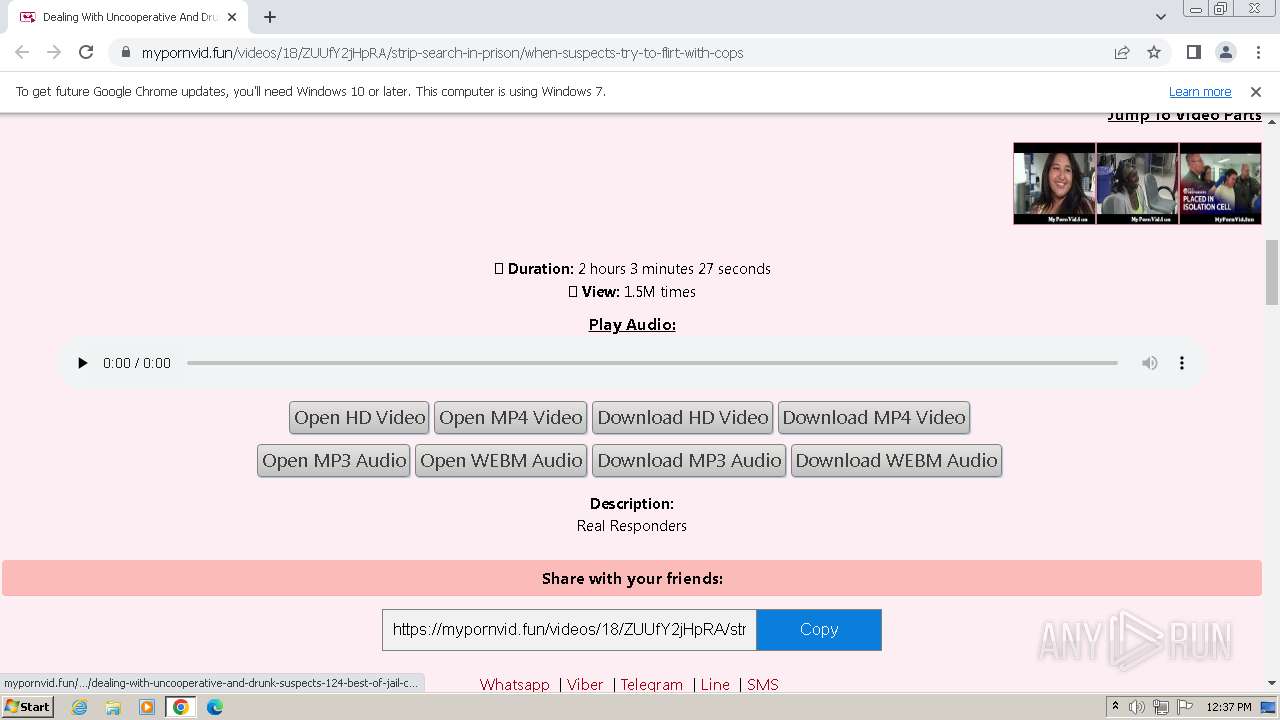The image size is (1280, 720).
Task: Click scrollbar down arrow
Action: coord(1272,683)
